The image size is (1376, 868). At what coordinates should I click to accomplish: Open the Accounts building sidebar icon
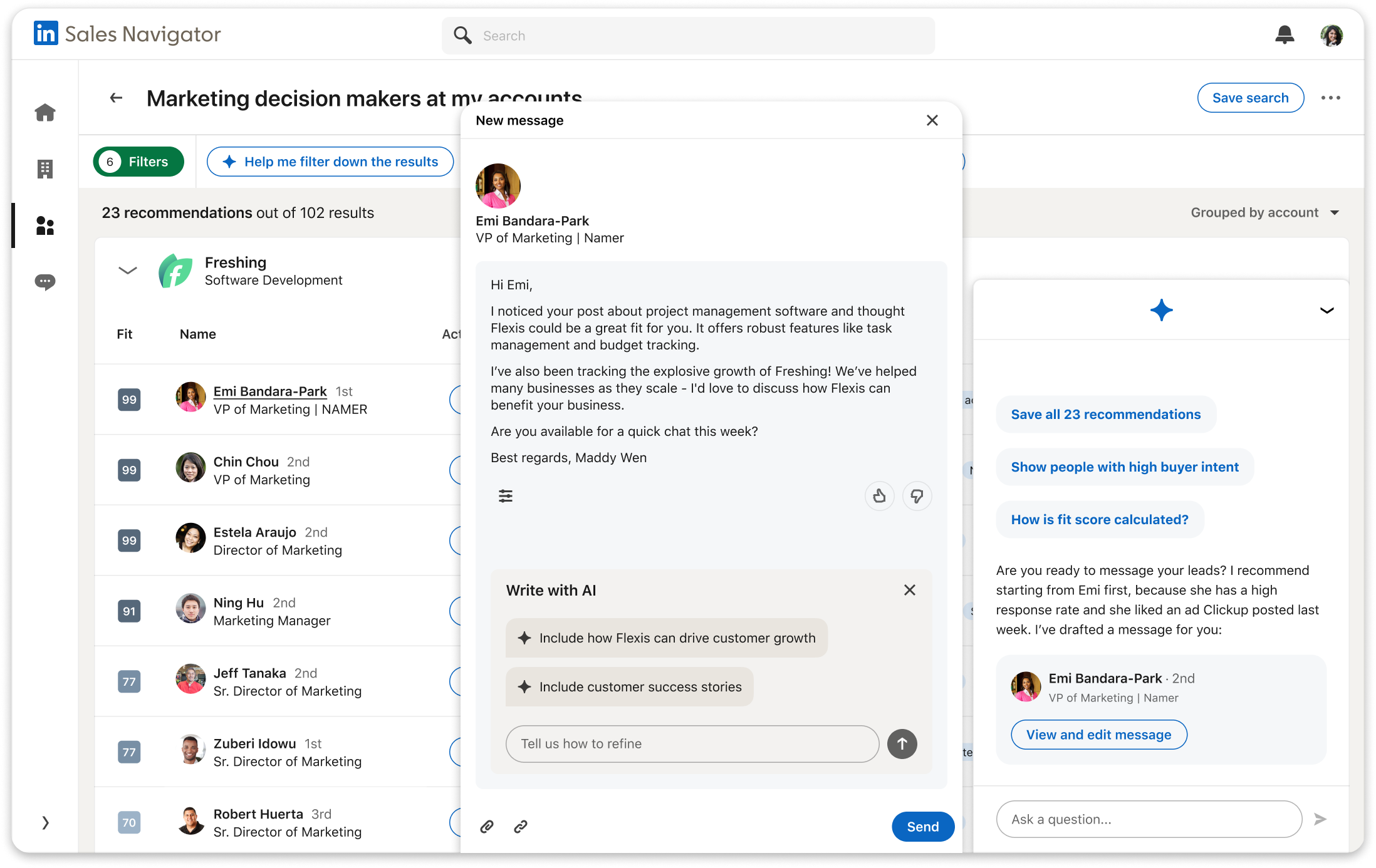[x=45, y=168]
